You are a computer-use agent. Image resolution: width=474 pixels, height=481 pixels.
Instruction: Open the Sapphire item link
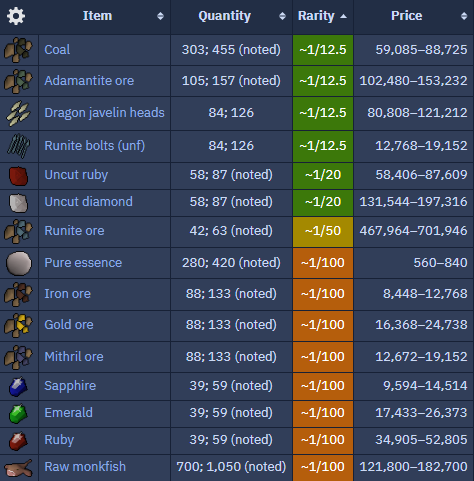[70, 386]
